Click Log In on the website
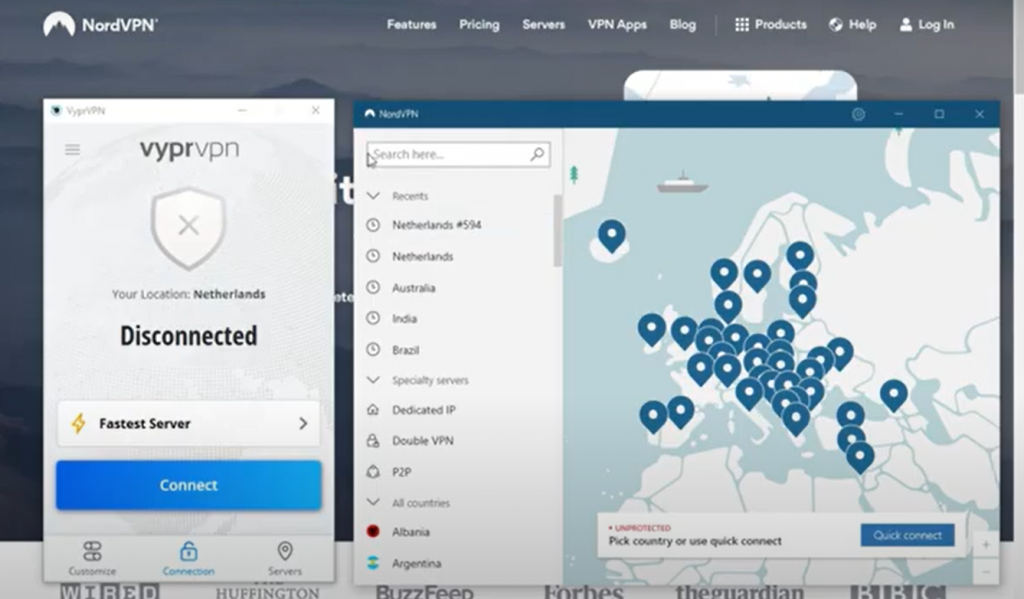The width and height of the screenshot is (1024, 599). (x=927, y=25)
